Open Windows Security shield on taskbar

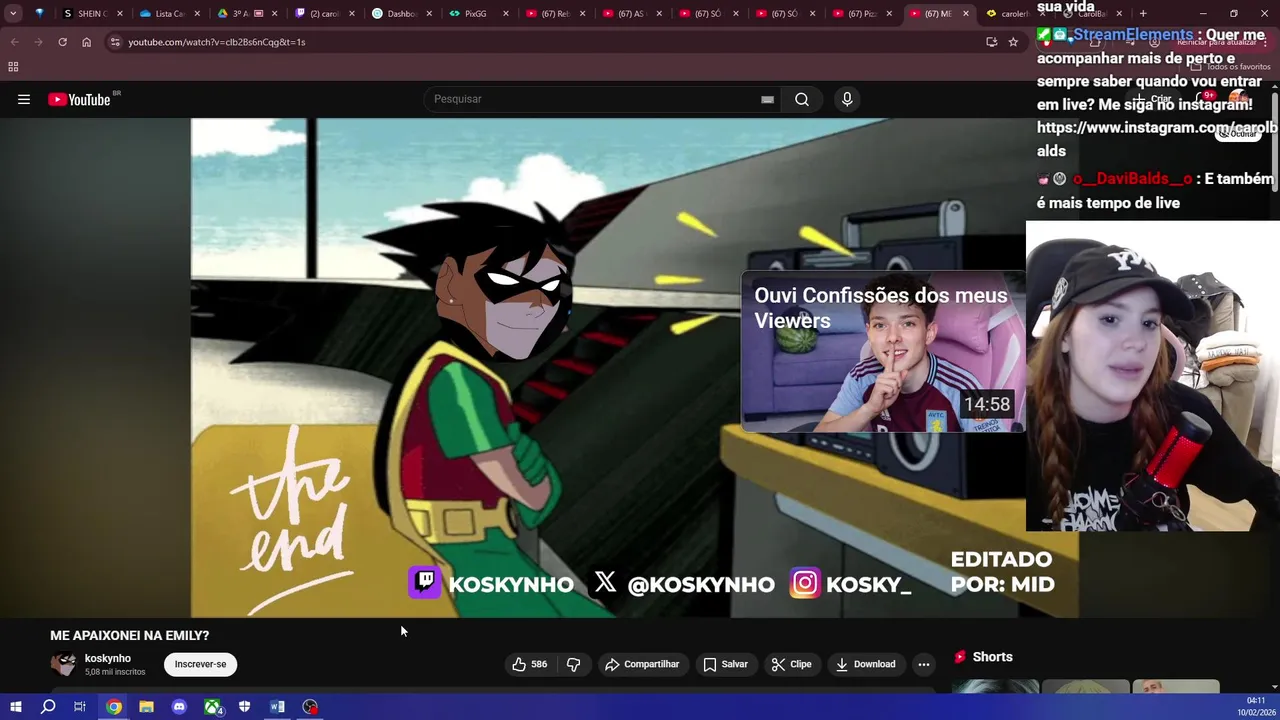pos(245,707)
